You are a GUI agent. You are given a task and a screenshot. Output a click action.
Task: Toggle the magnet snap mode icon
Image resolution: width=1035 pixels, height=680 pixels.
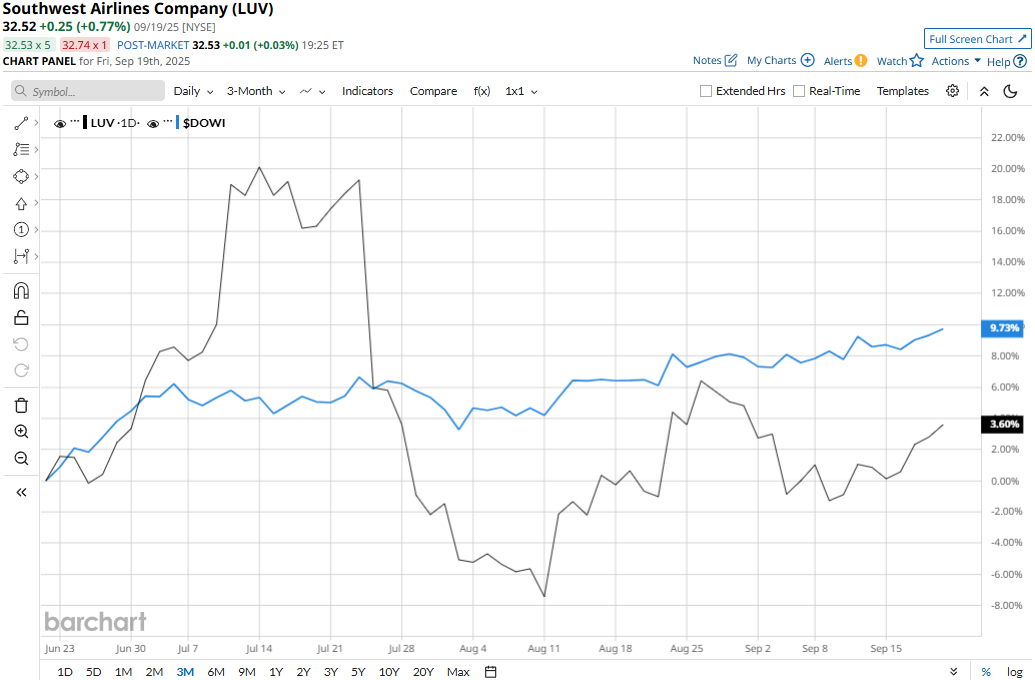pos(21,290)
